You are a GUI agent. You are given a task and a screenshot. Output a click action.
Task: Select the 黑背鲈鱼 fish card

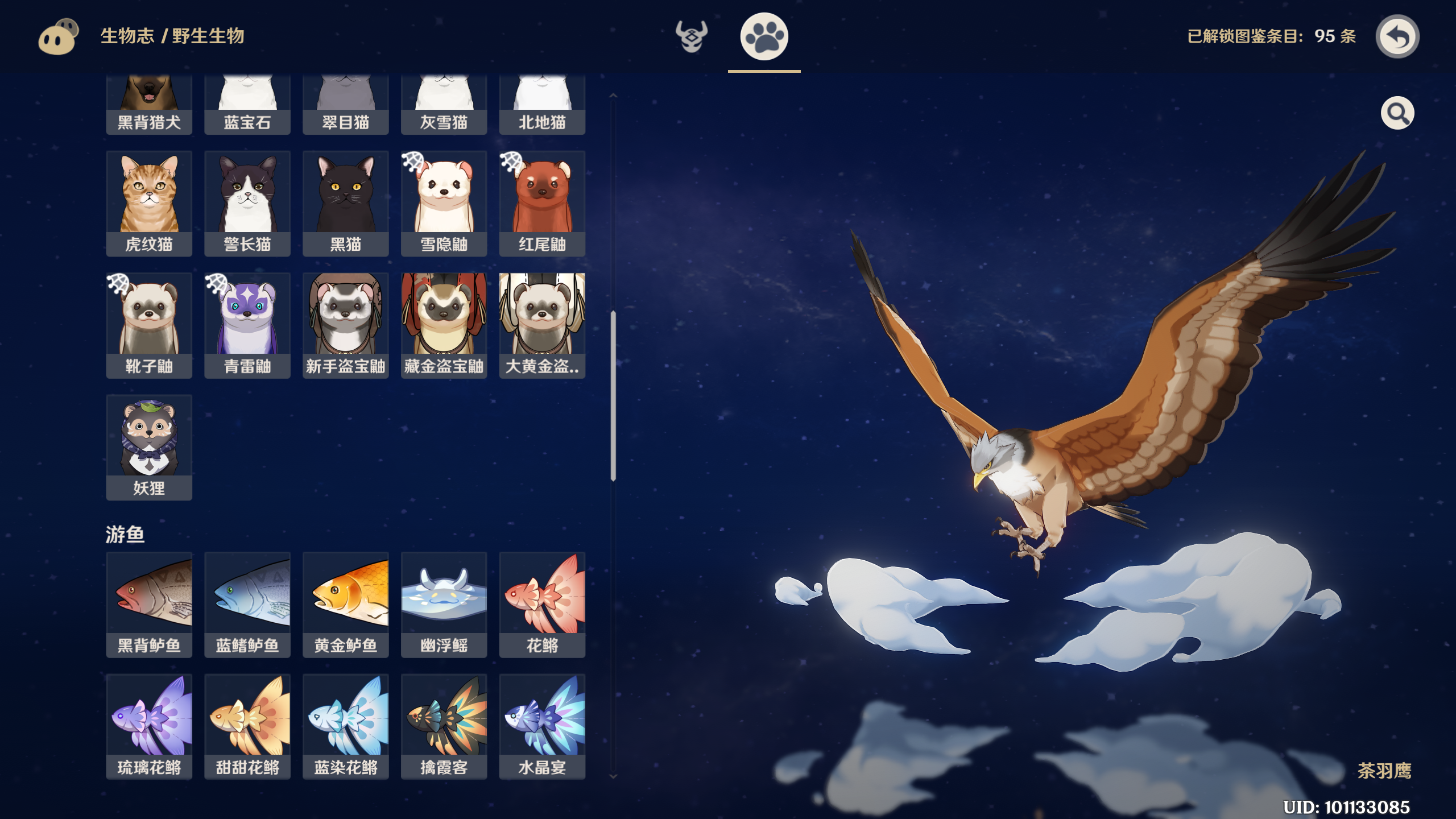coord(149,605)
